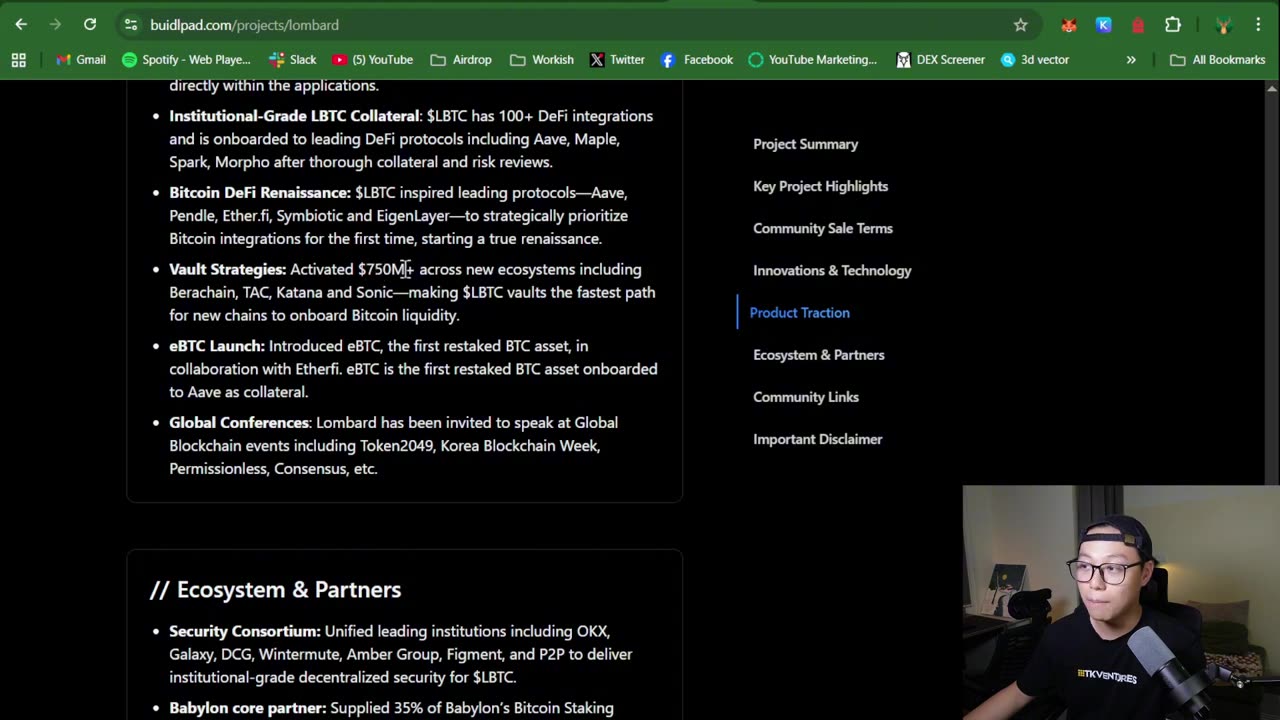This screenshot has width=1280, height=720.
Task: Jump to Key Project Highlights section
Action: click(x=820, y=186)
